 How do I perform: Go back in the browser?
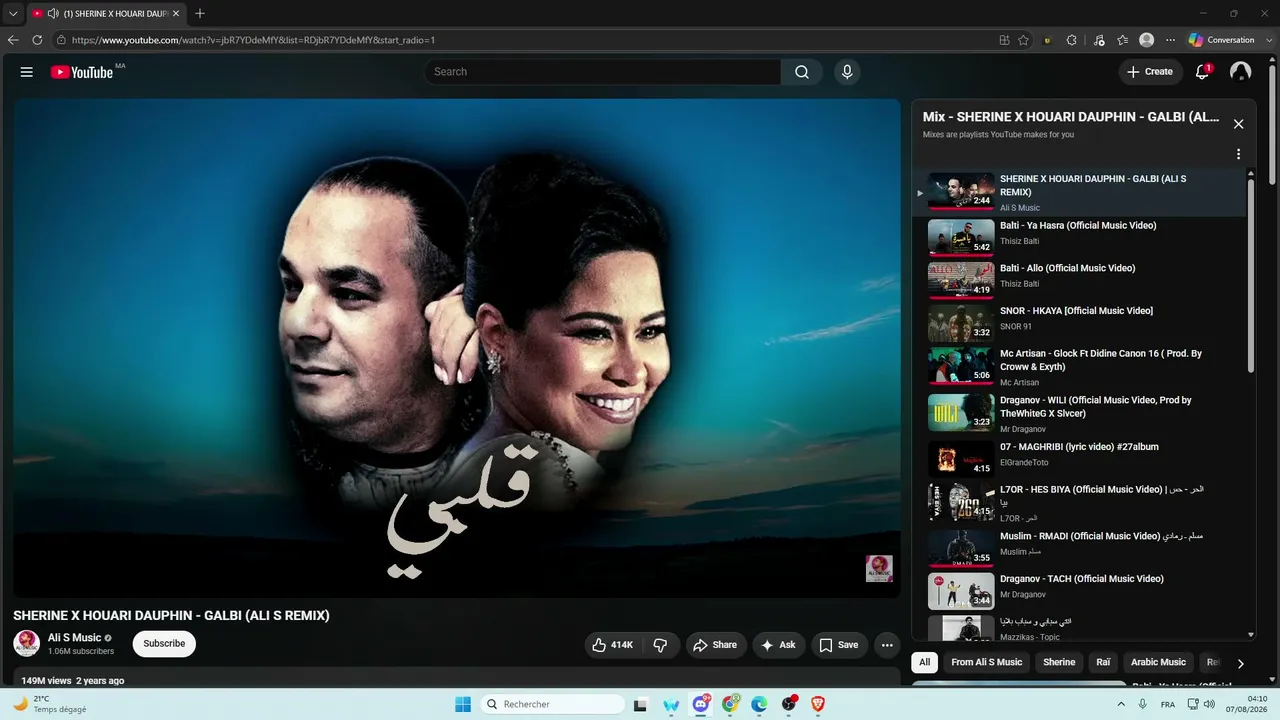click(13, 40)
